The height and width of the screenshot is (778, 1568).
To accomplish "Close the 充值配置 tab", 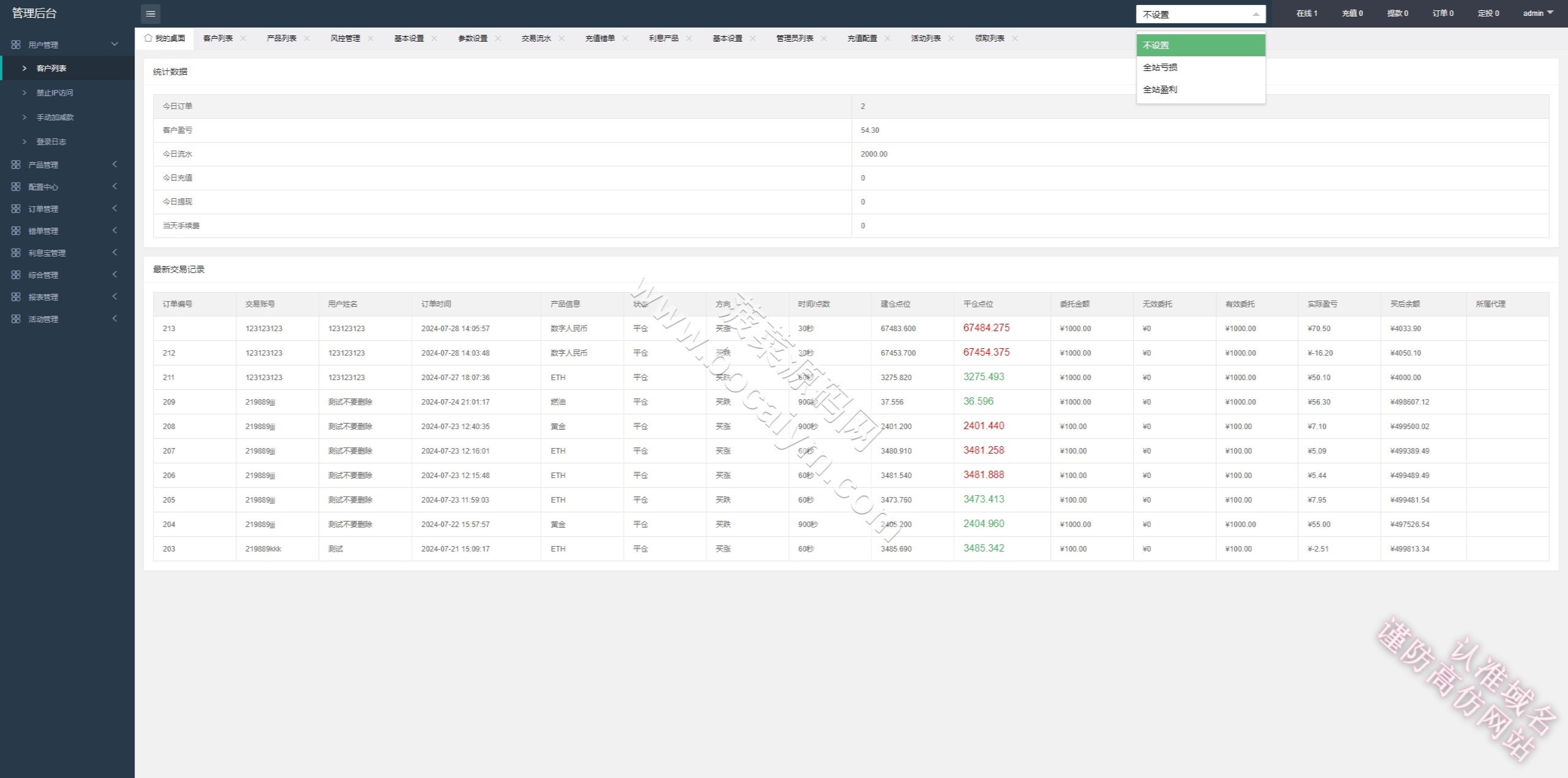I will 888,38.
